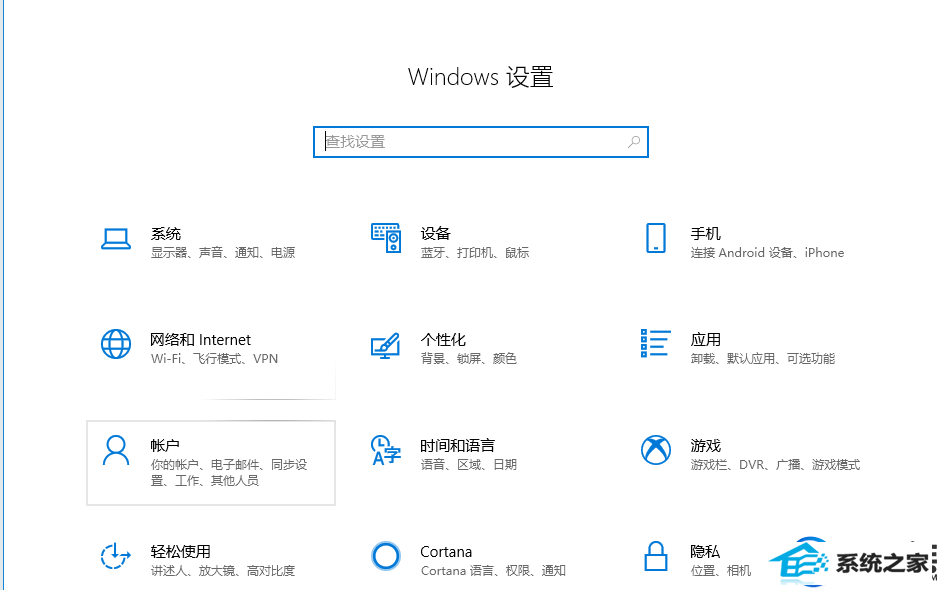Click the laptop icon for 系统

[x=116, y=239]
